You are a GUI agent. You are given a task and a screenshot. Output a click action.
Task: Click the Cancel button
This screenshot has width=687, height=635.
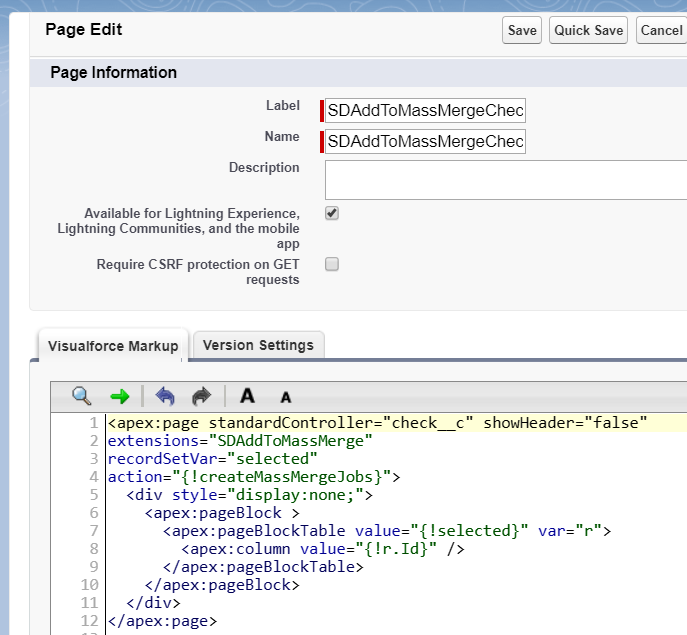pos(661,30)
